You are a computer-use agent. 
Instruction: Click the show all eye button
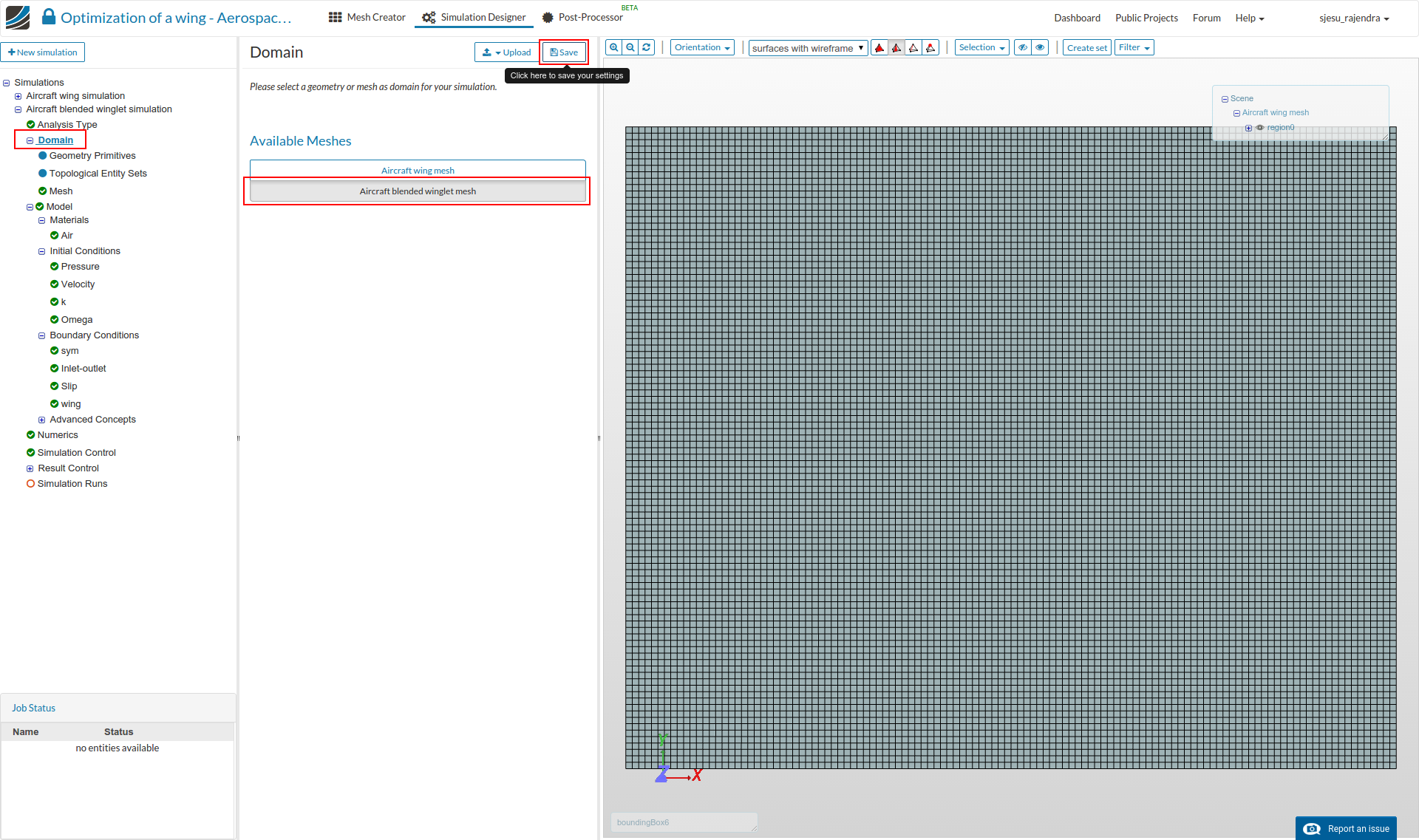coord(1040,48)
